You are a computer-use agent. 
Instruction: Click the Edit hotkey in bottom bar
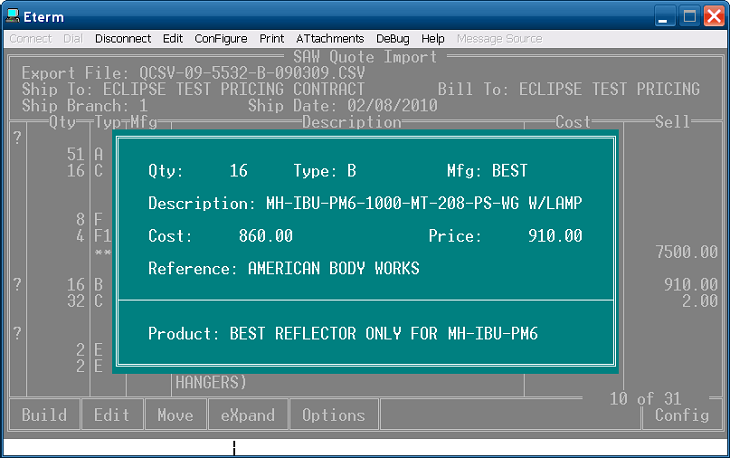pos(112,414)
